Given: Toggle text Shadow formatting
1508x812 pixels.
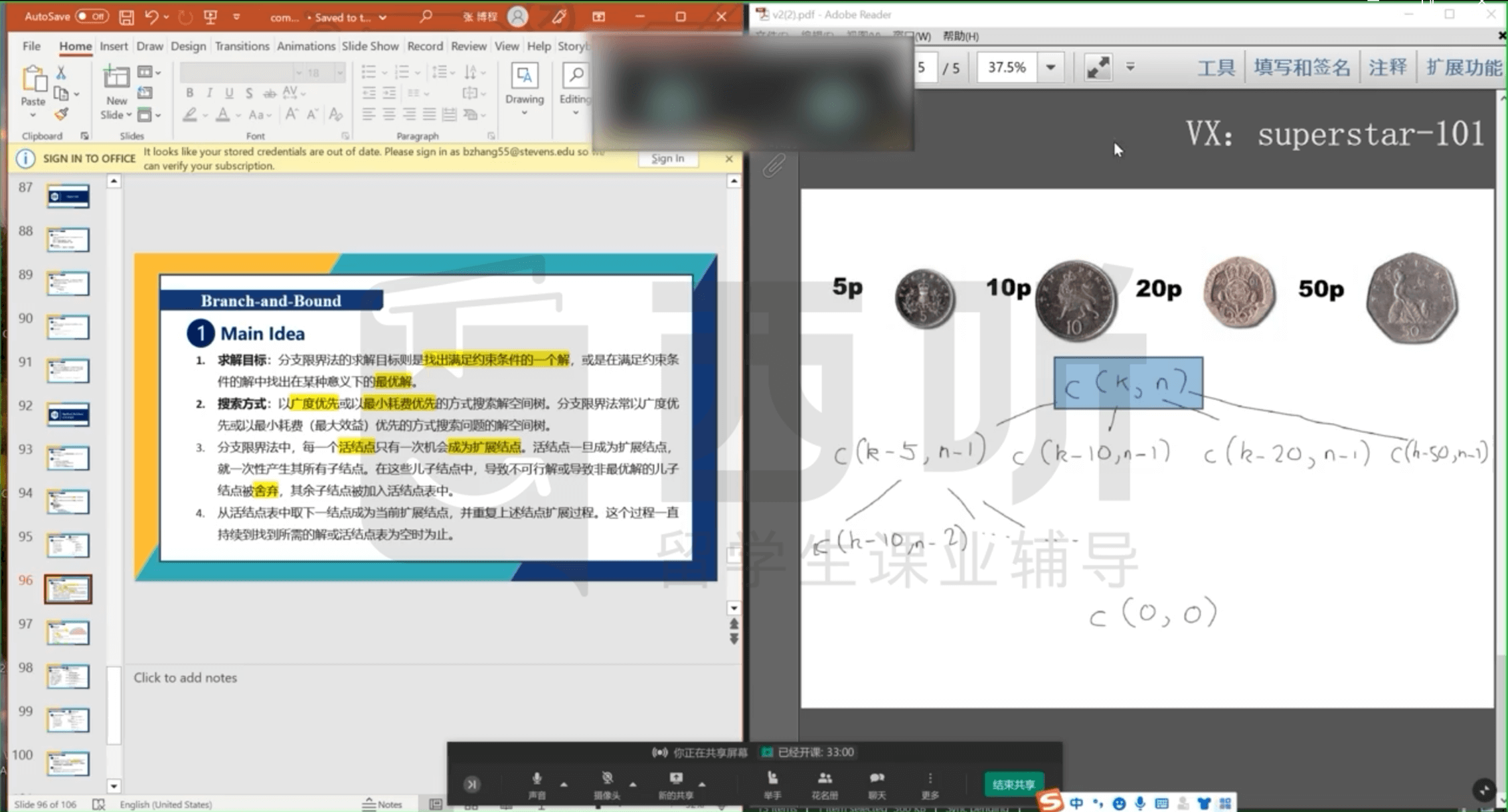Looking at the screenshot, I should click(x=249, y=93).
